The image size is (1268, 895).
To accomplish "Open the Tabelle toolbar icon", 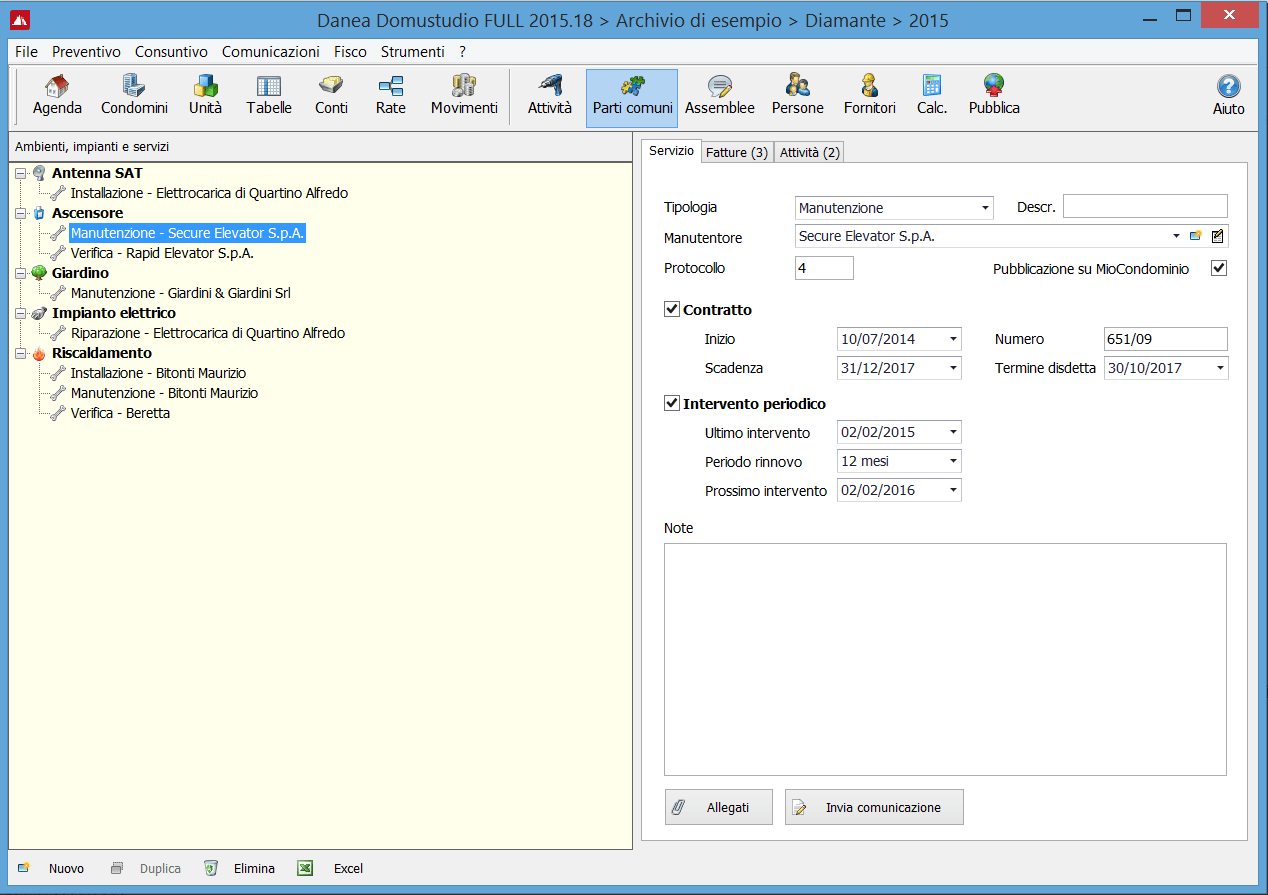I will click(269, 96).
